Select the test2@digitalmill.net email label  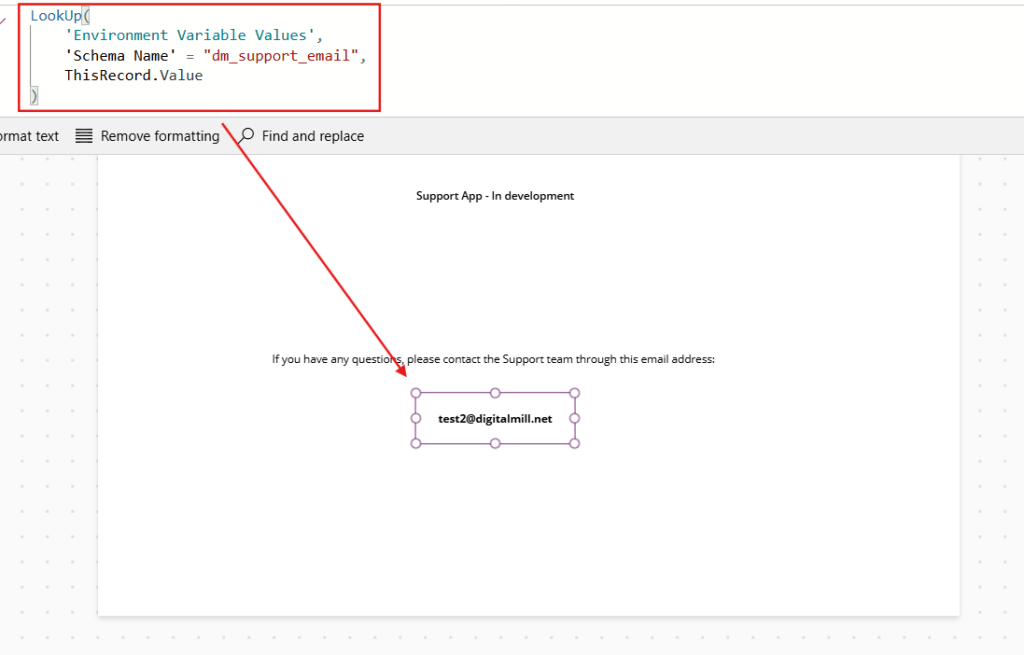pos(494,418)
